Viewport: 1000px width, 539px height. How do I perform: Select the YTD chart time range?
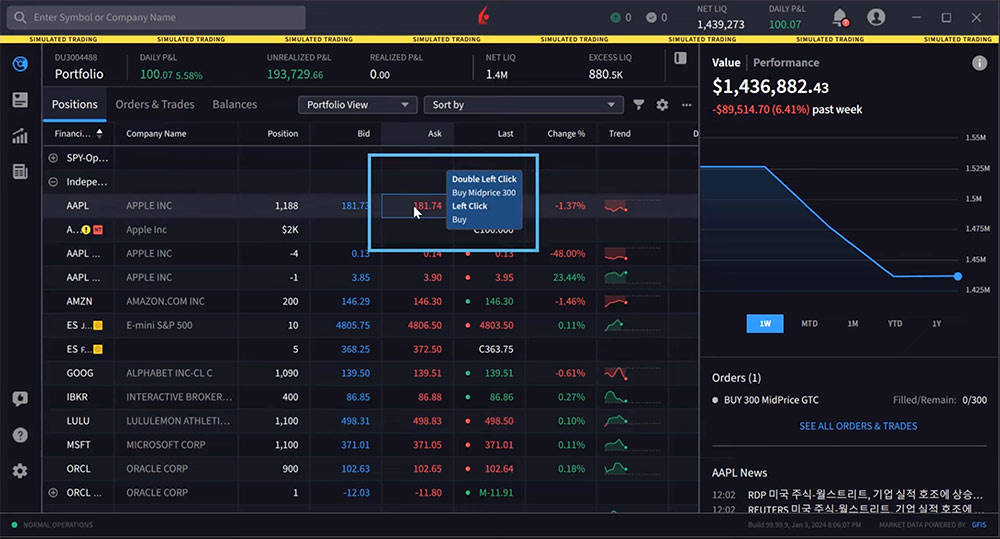894,324
